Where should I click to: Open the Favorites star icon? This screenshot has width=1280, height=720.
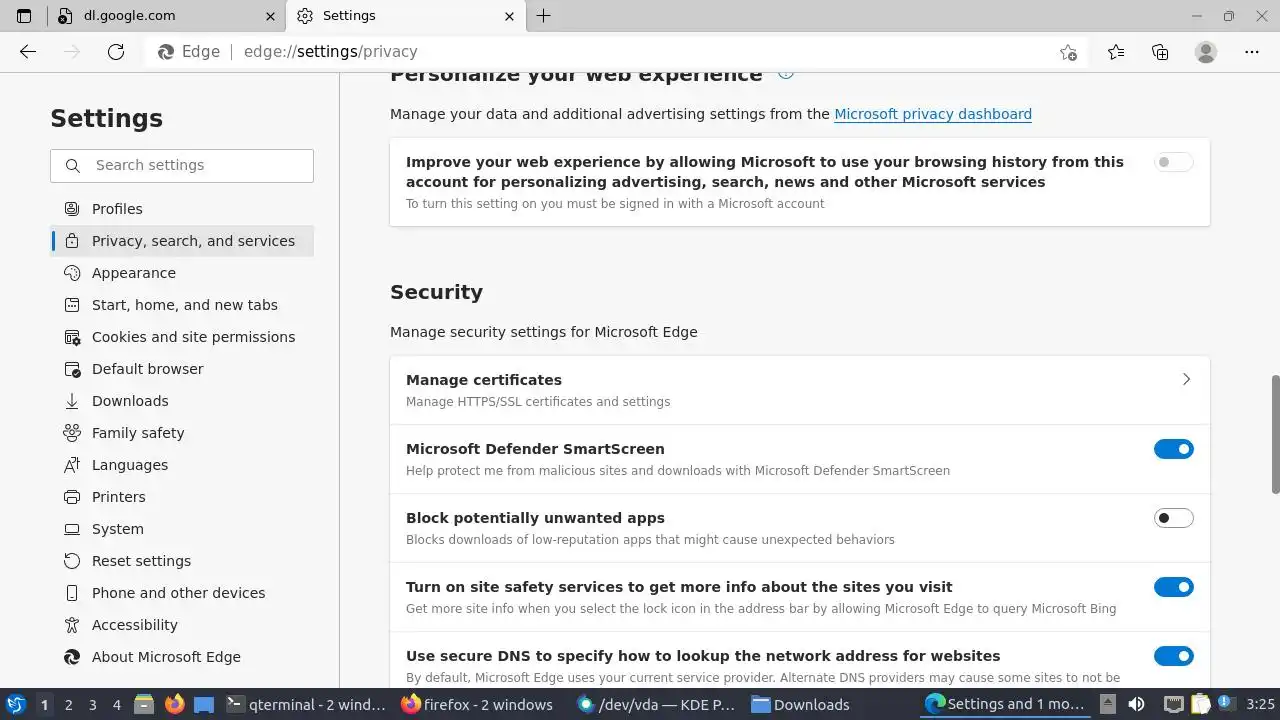pos(1116,52)
